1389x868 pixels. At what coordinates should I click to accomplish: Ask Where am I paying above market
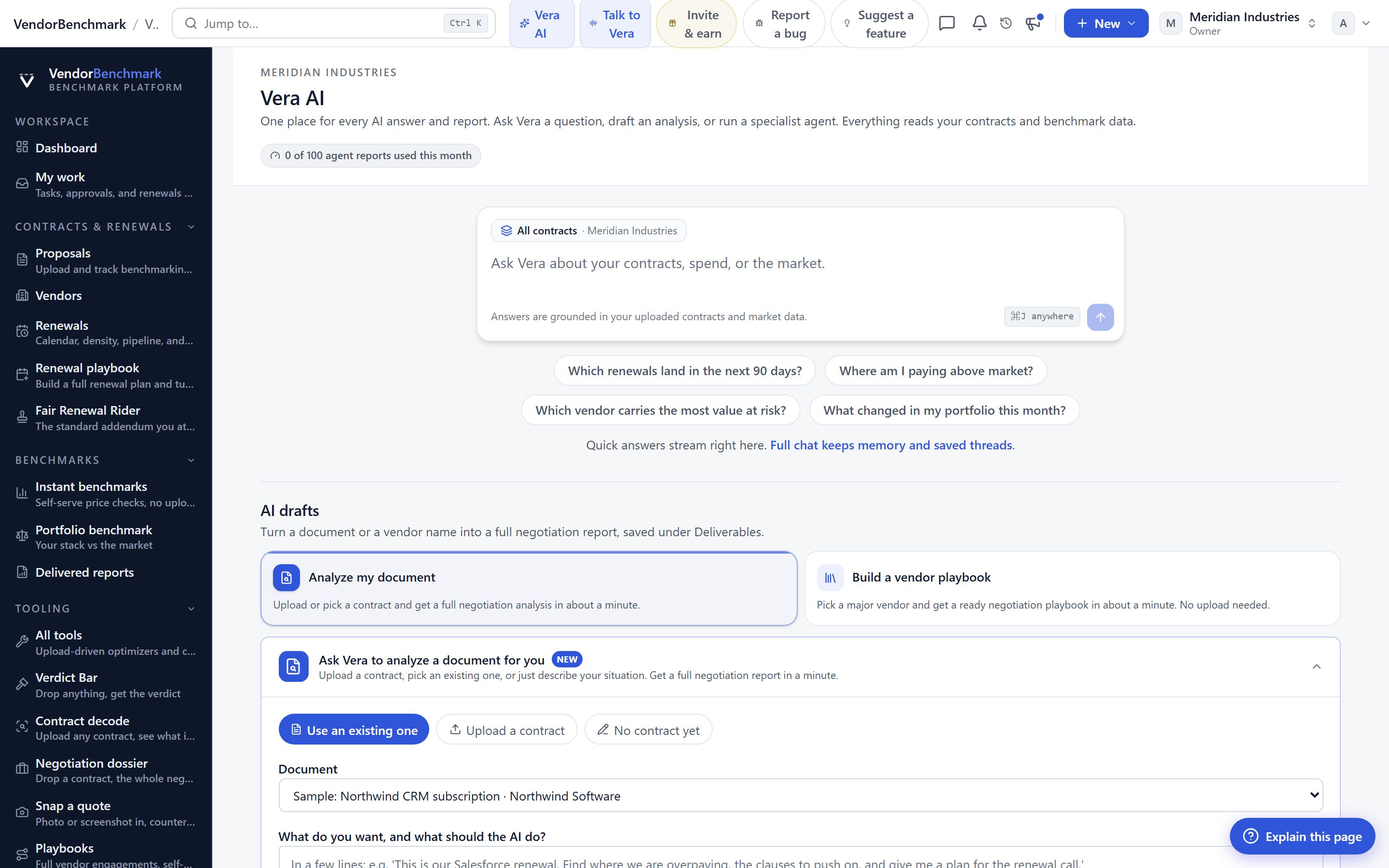(x=936, y=371)
